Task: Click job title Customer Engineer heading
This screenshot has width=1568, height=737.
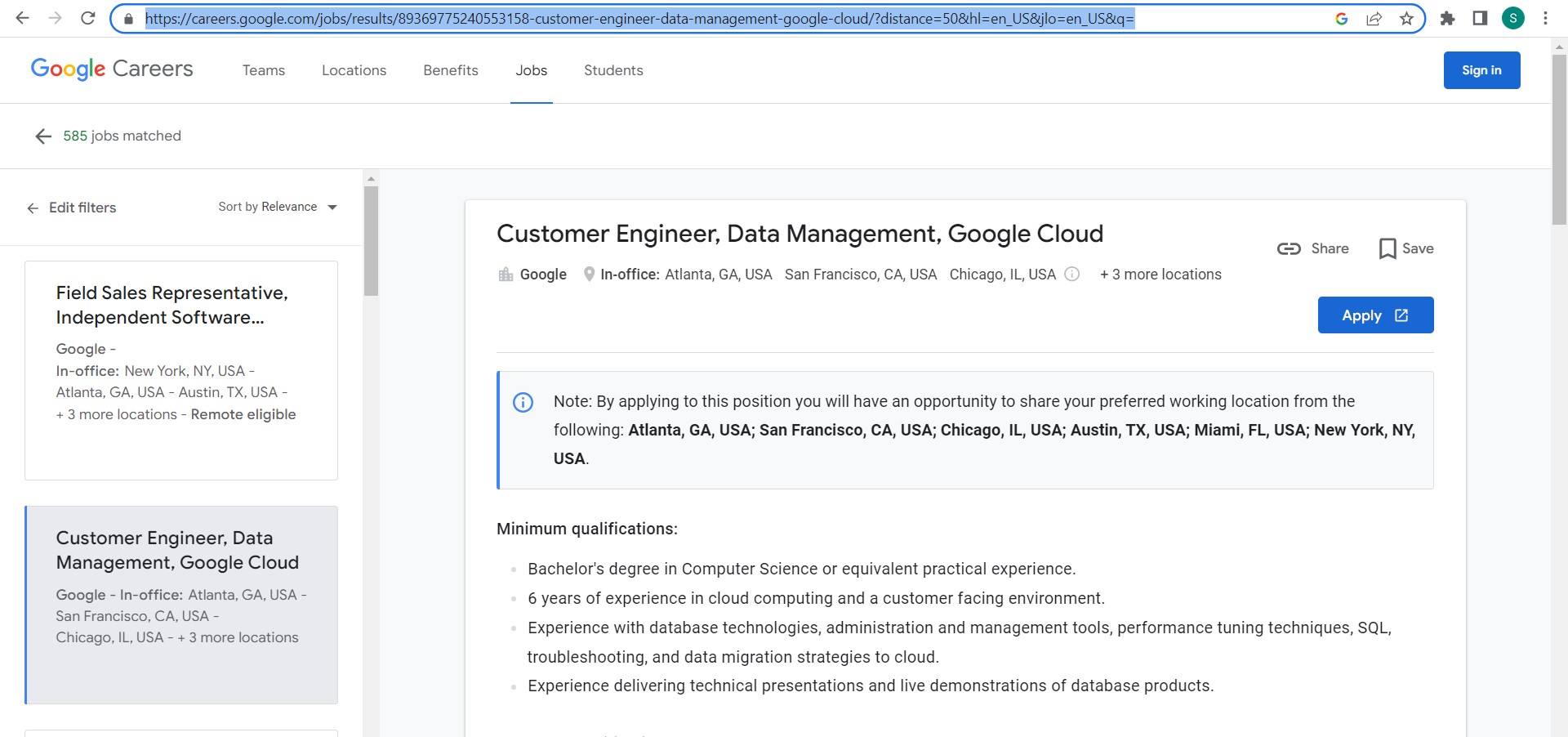Action: pos(800,234)
